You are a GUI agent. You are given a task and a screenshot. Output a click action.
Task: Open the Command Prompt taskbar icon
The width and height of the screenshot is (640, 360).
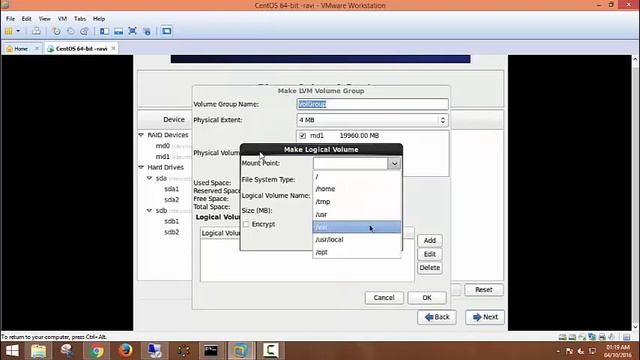pyautogui.click(x=211, y=351)
